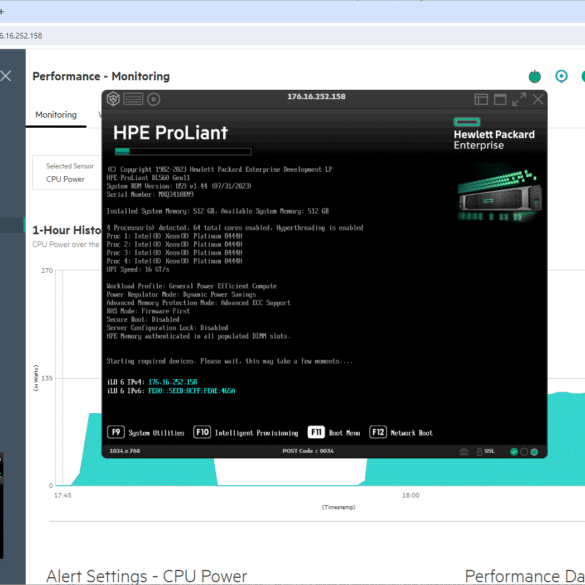Click the System ROM Version line
The image size is (585, 585).
(x=179, y=186)
